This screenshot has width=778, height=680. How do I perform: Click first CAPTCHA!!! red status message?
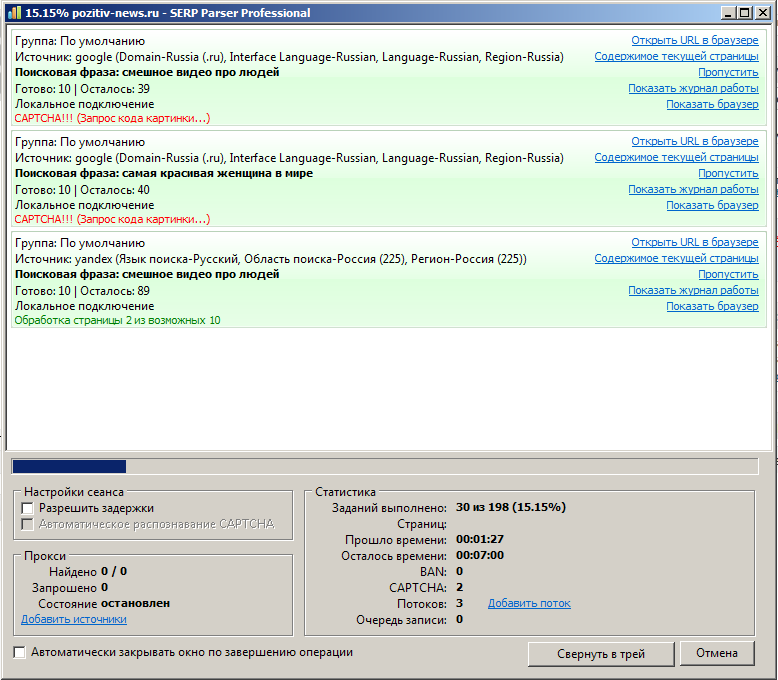[x=112, y=118]
